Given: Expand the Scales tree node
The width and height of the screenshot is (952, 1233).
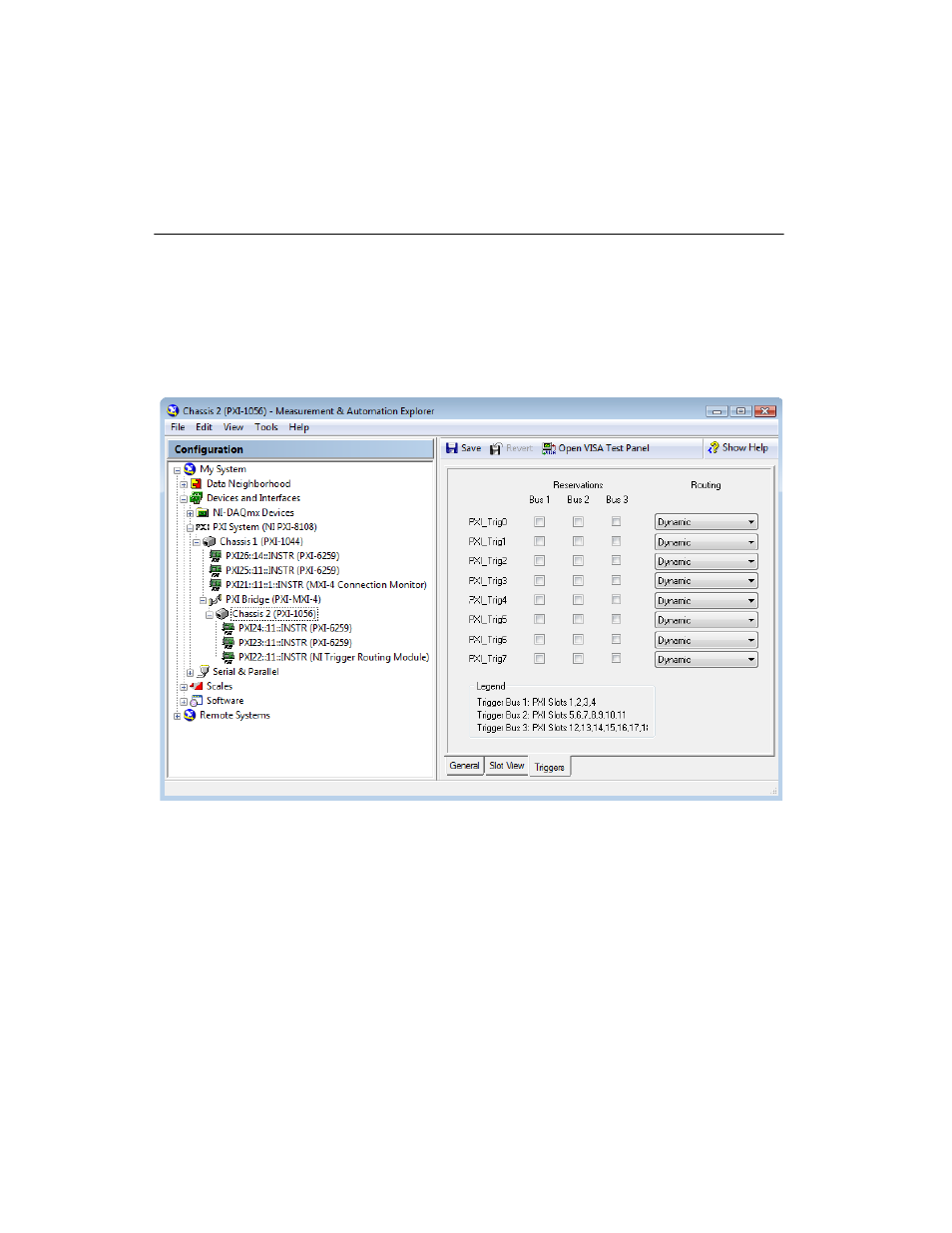Looking at the screenshot, I should [x=184, y=687].
